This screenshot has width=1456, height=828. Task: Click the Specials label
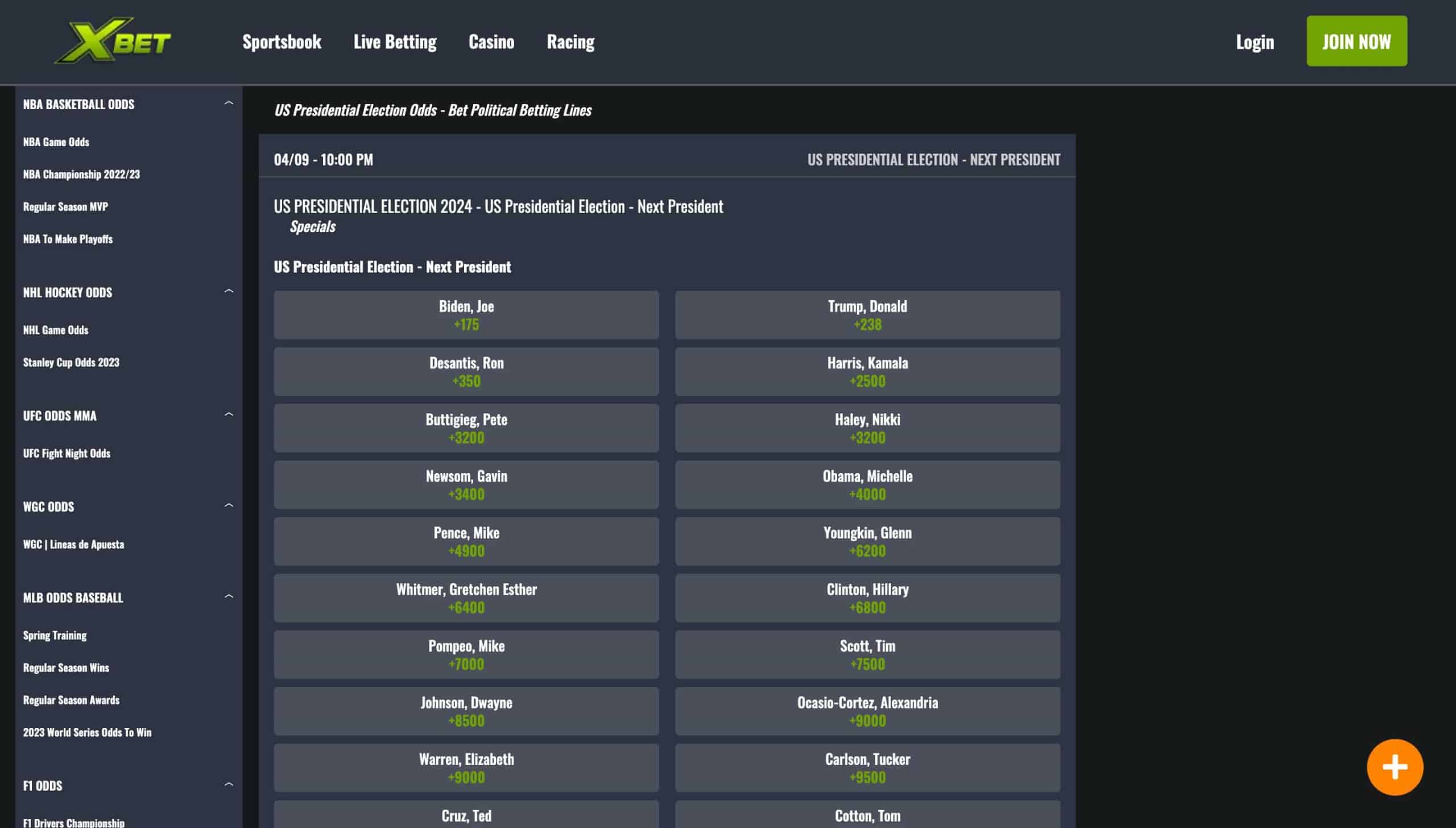(x=312, y=227)
